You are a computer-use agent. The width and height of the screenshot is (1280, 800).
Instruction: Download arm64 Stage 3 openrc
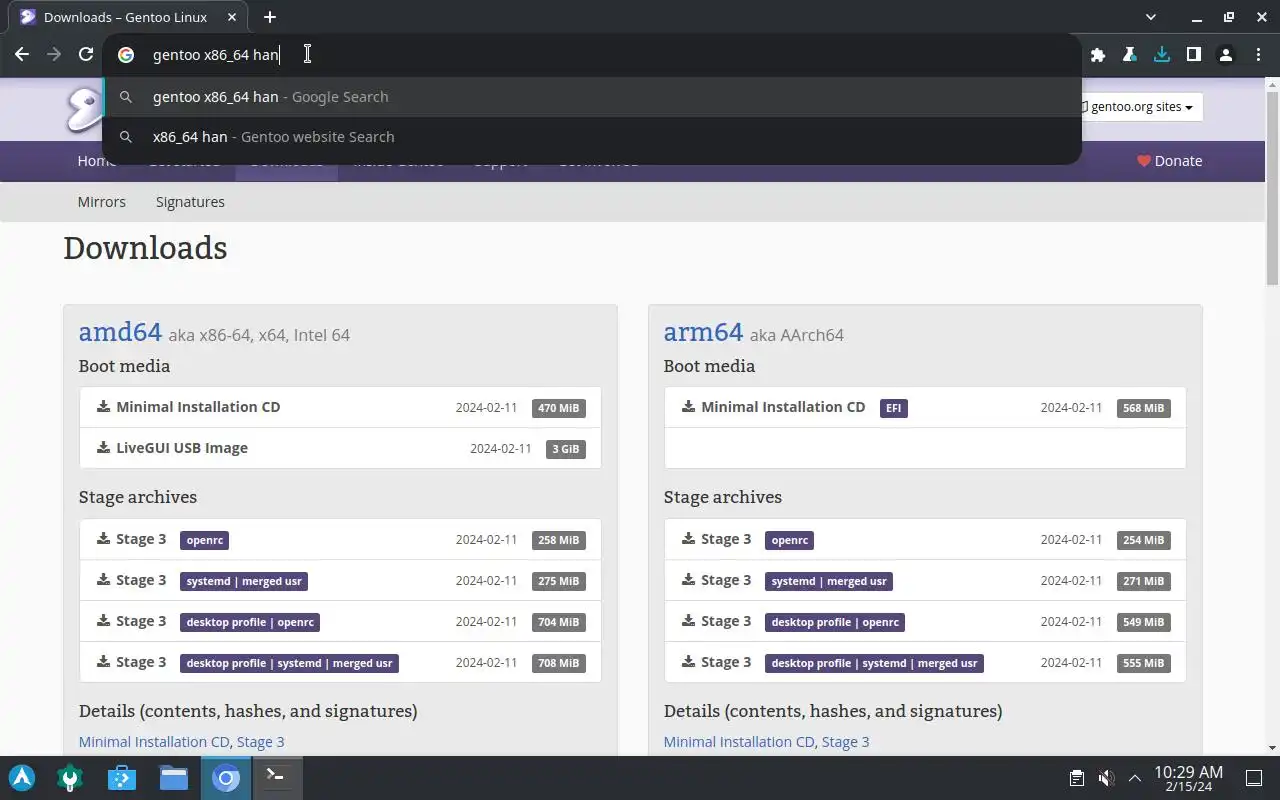[x=925, y=539]
